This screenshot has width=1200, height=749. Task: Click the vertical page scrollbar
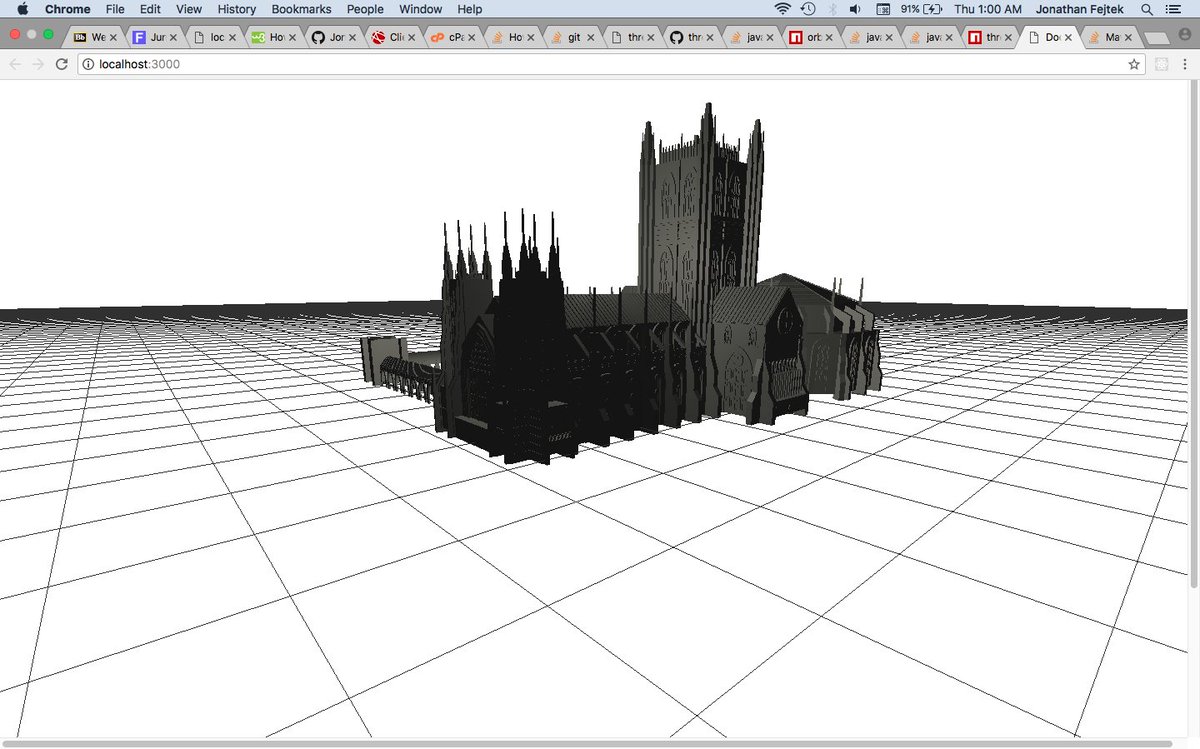1194,333
